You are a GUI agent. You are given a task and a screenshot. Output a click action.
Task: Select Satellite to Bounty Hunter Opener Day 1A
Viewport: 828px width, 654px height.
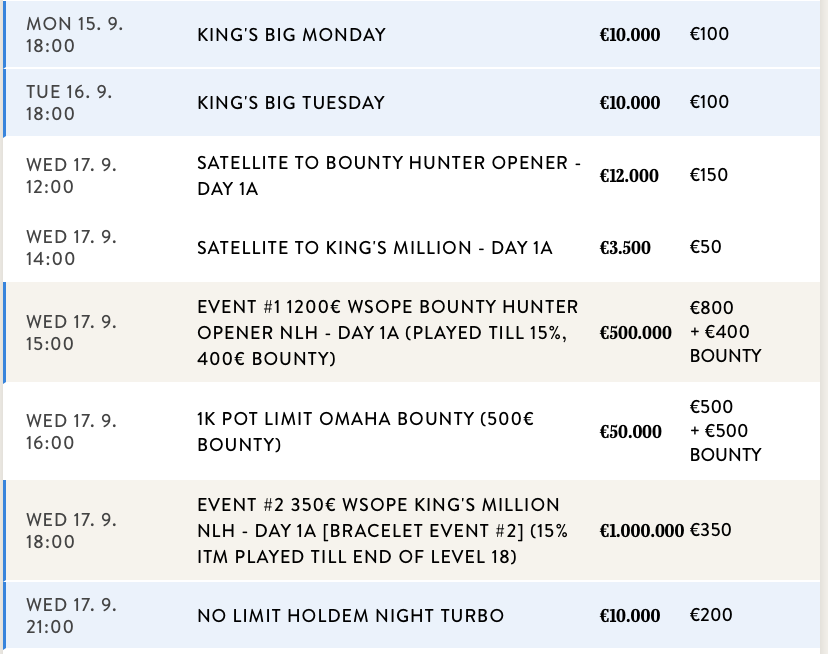coord(389,176)
